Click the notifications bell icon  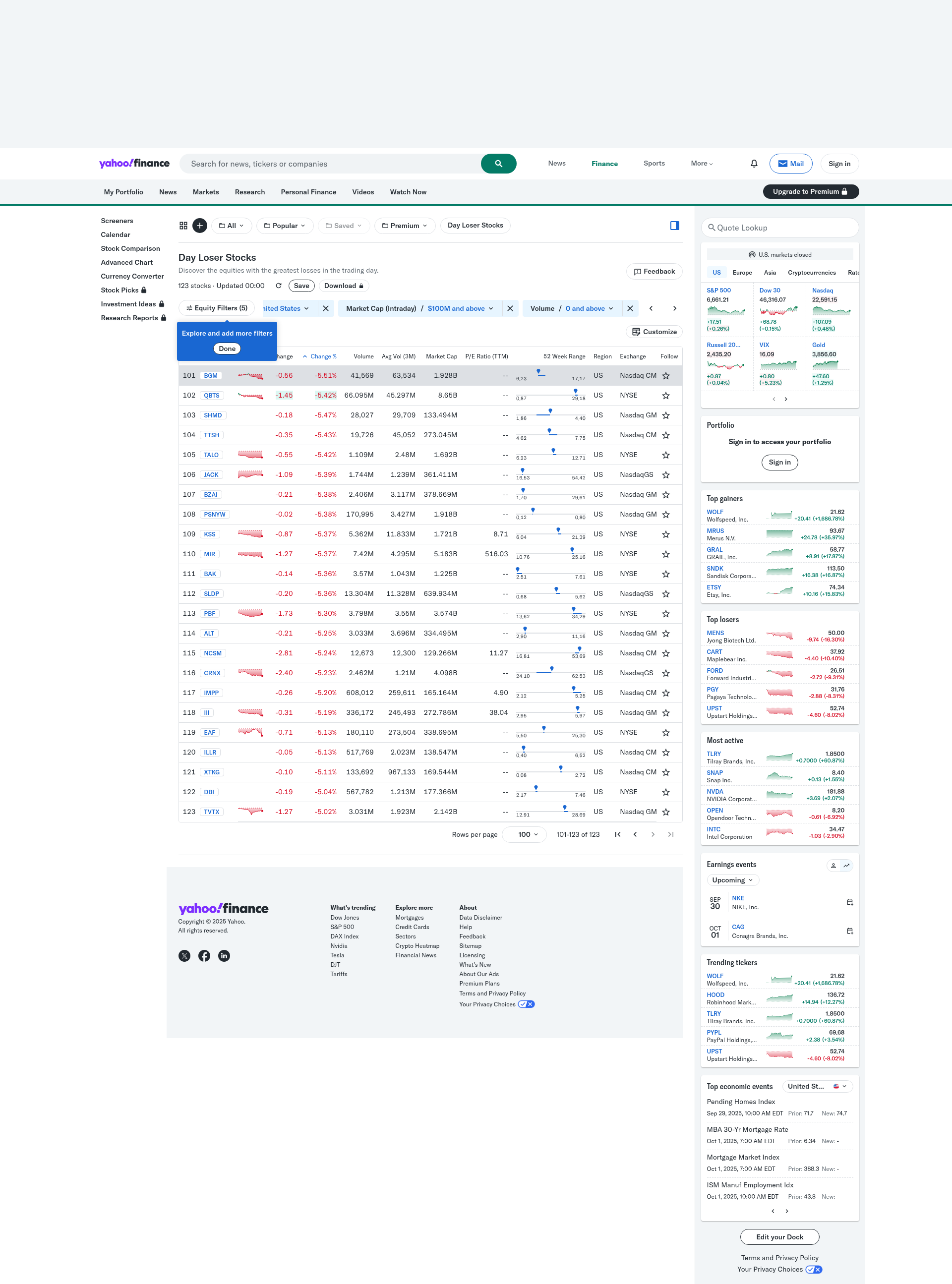754,164
